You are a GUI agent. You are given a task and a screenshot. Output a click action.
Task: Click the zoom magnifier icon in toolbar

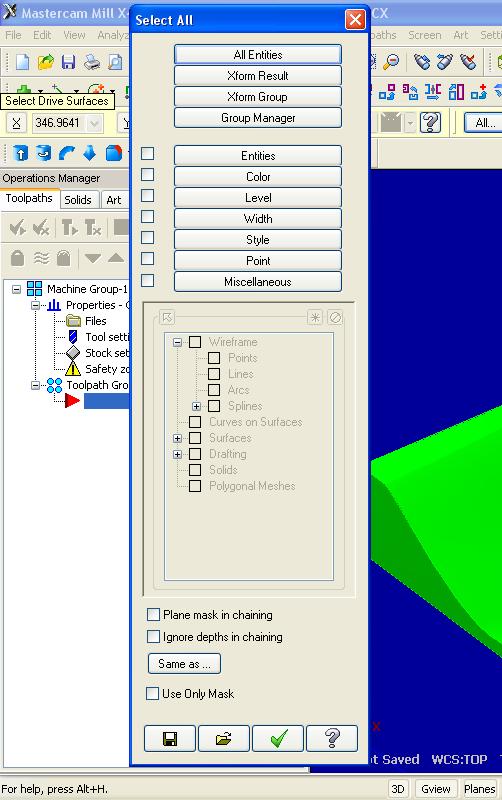tap(391, 62)
